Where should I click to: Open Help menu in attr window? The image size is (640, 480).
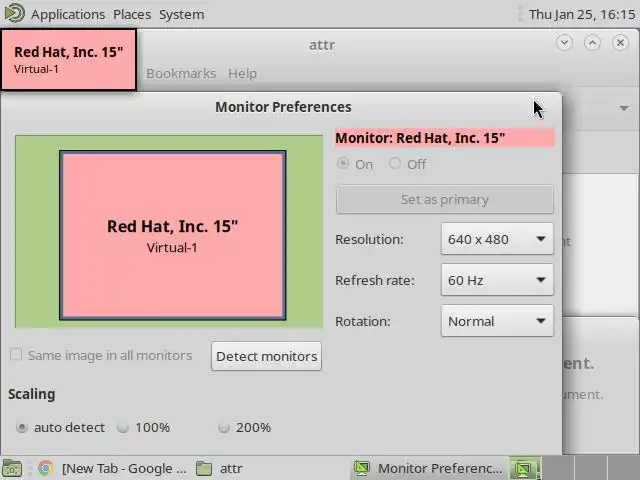(x=242, y=73)
